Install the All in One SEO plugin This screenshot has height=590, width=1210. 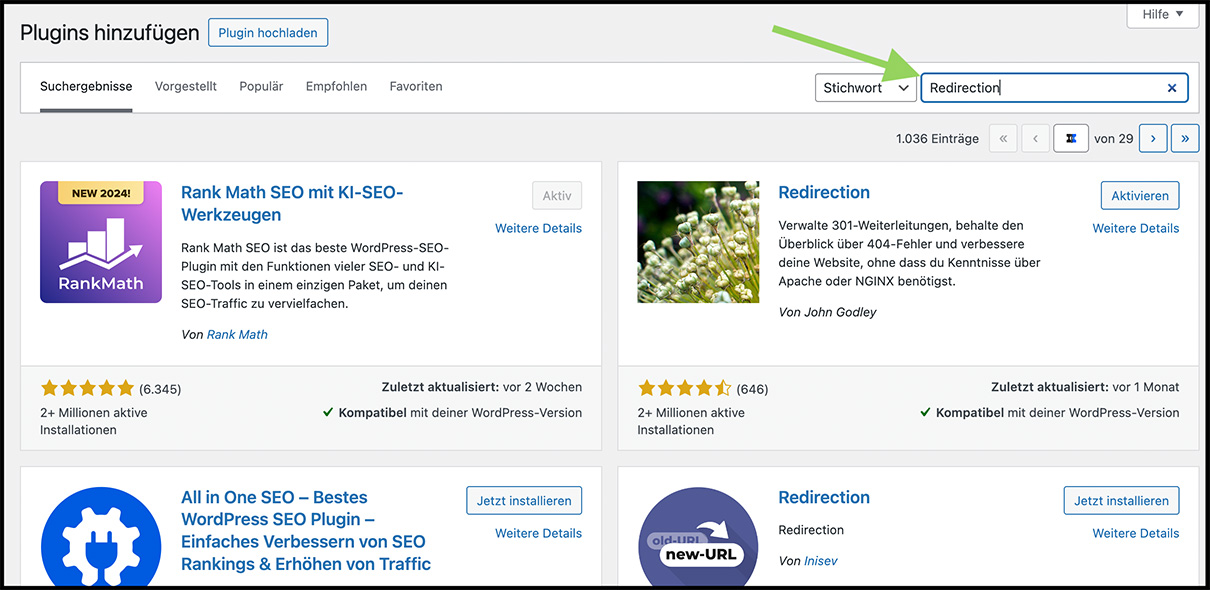(x=524, y=501)
